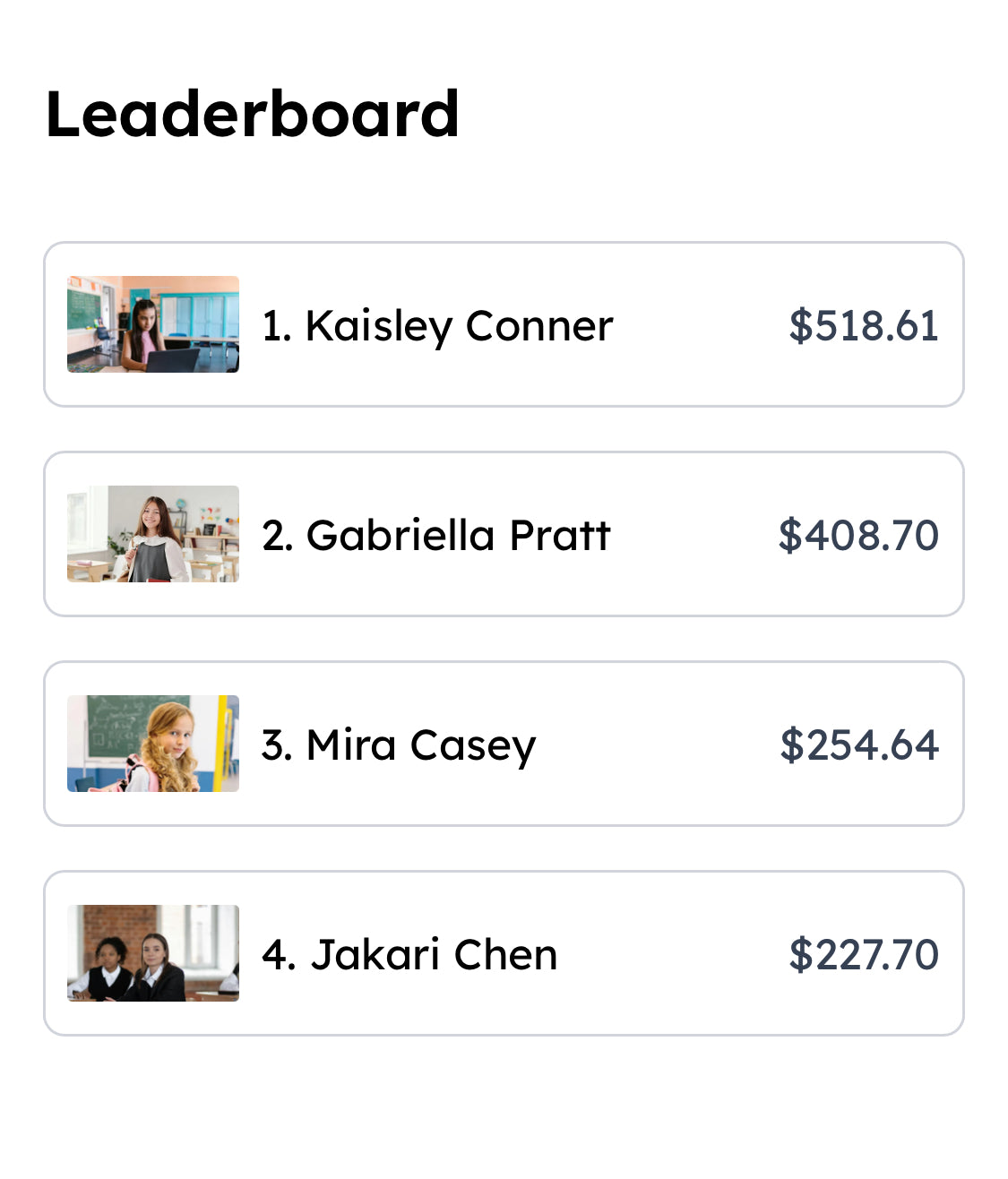Click Kaisley Conner's classroom photo thumbnail

point(153,324)
